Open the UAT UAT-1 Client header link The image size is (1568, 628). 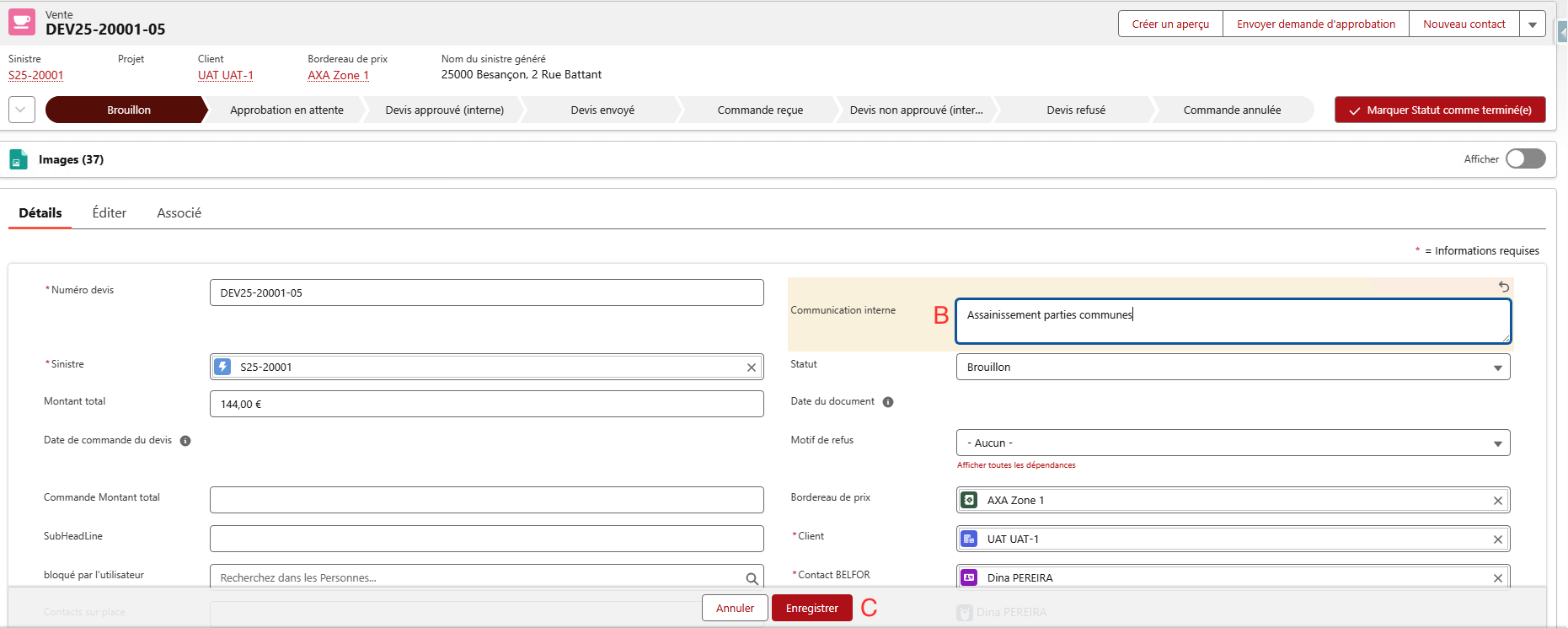pos(226,75)
